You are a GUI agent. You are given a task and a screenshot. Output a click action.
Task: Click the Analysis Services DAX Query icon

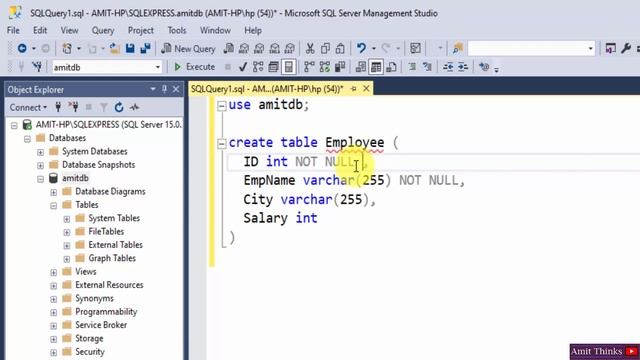point(290,49)
